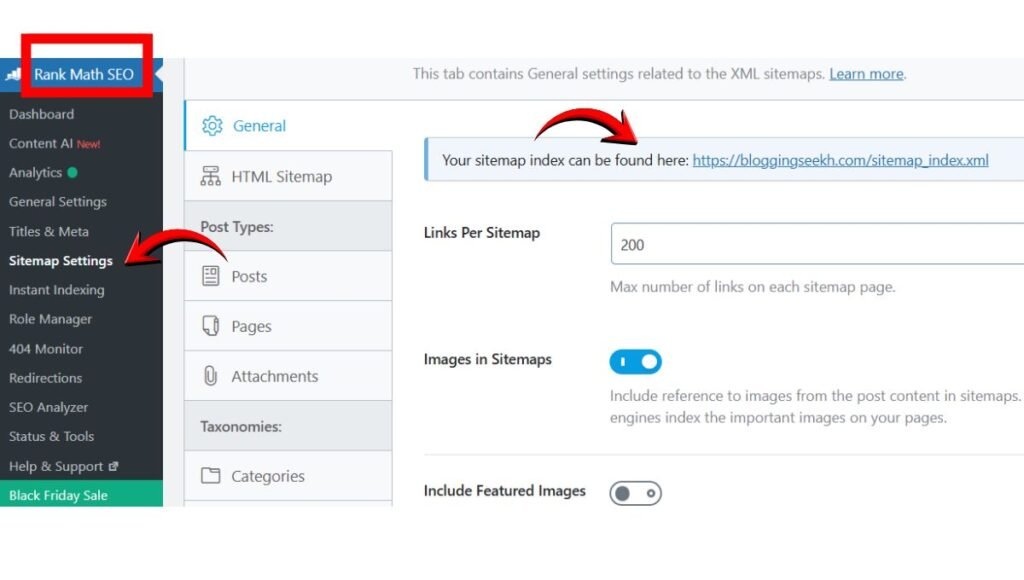The width and height of the screenshot is (1024, 580).
Task: Open the Redirections menu item
Action: coord(45,378)
